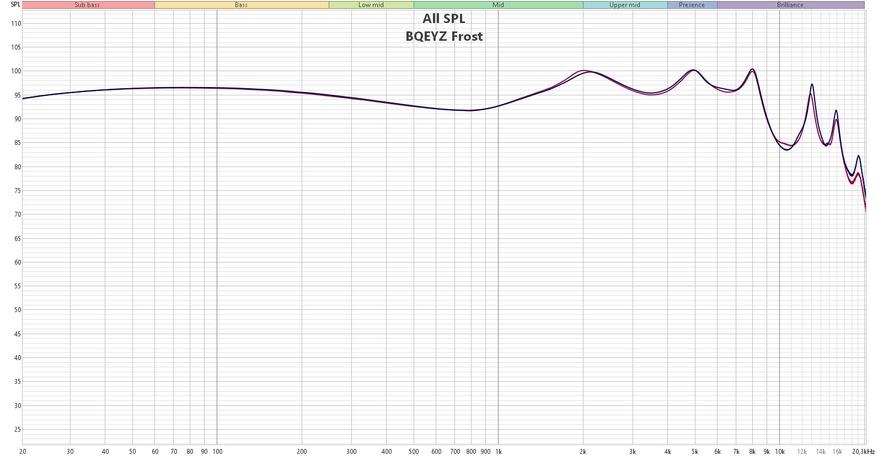This screenshot has height=458, width=877.
Task: Click the 5k label on frequency axis
Action: coord(695,451)
